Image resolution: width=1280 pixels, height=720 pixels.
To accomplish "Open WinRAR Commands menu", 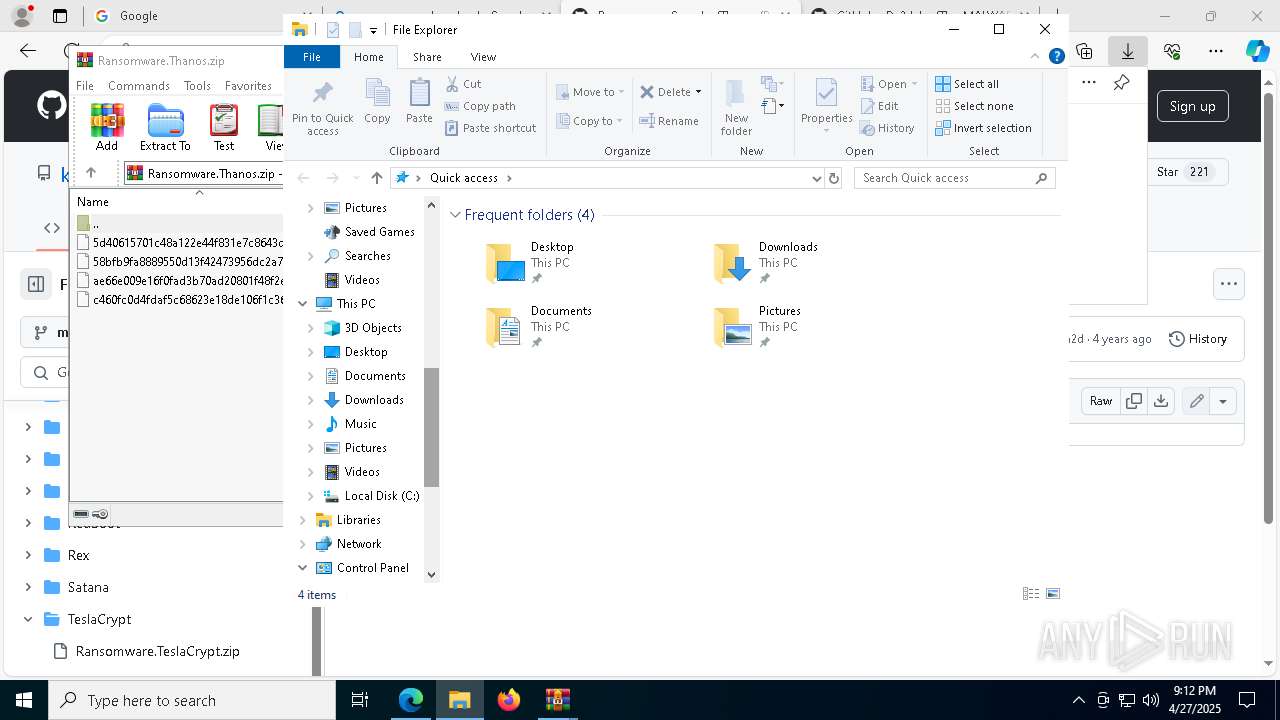I will (139, 86).
